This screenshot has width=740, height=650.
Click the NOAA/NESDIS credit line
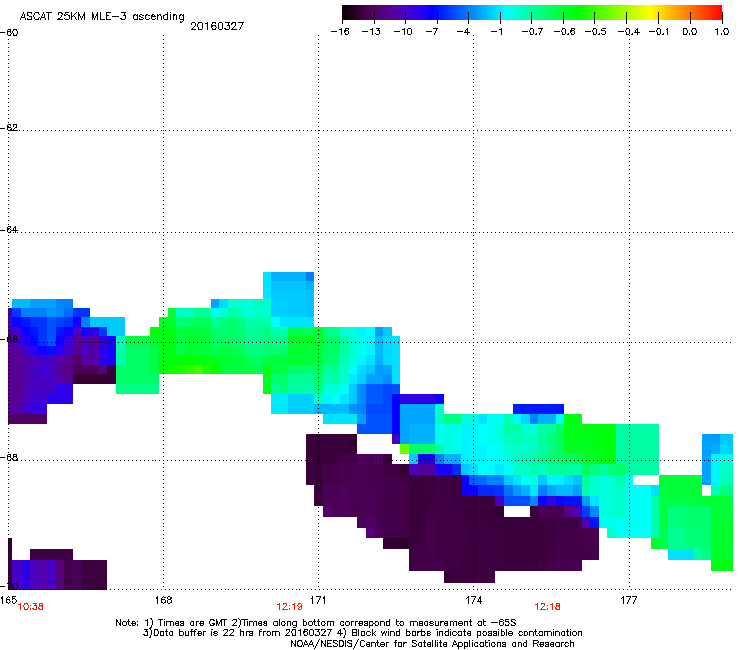432,644
